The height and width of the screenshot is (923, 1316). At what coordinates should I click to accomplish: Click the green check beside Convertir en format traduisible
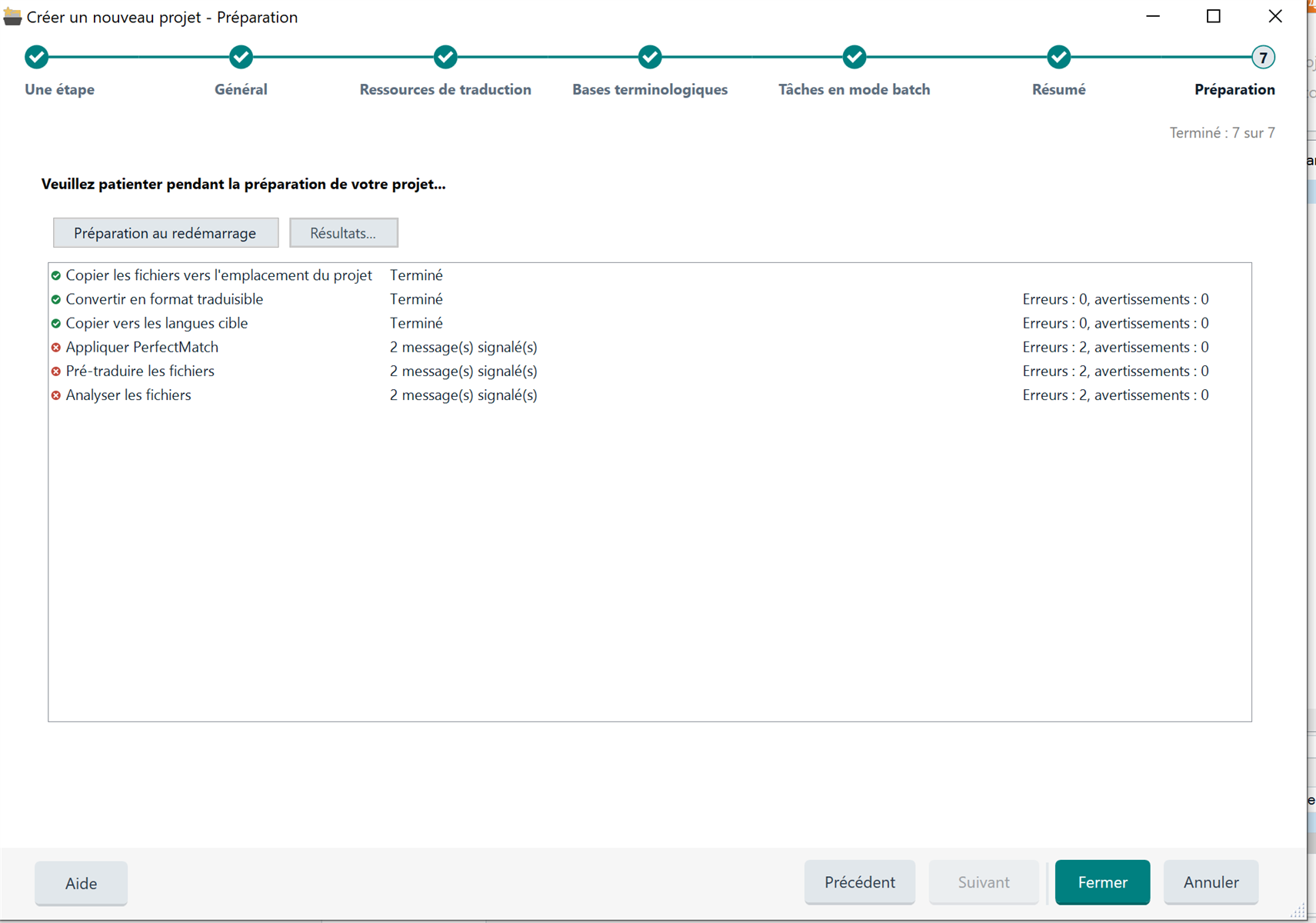click(55, 299)
